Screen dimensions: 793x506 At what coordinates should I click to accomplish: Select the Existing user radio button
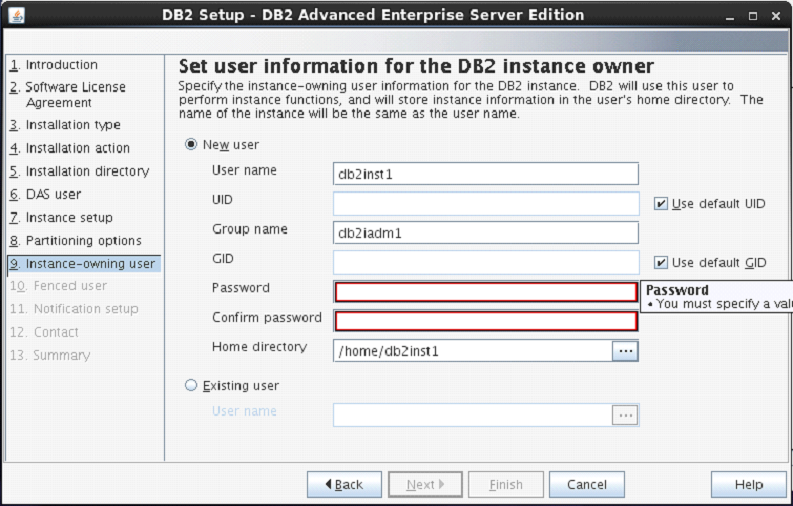tap(191, 385)
